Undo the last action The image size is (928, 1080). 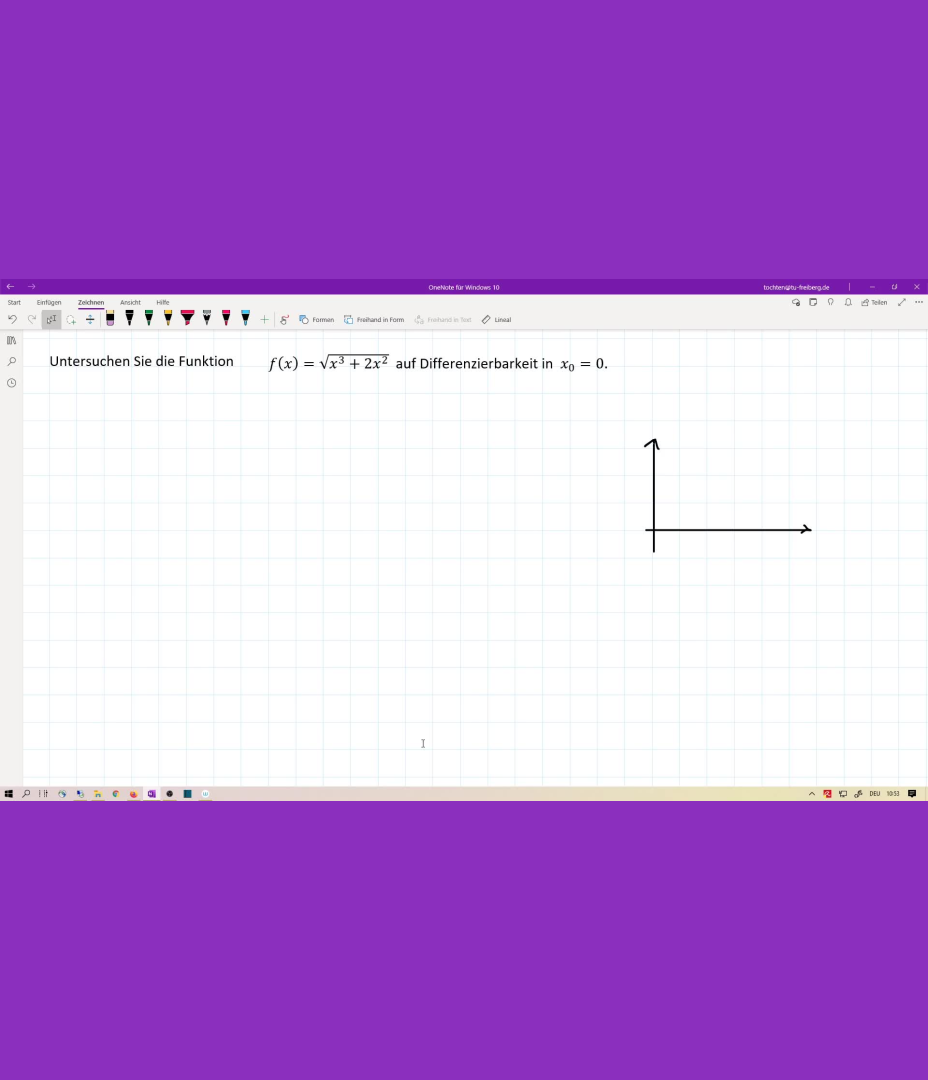tap(12, 320)
